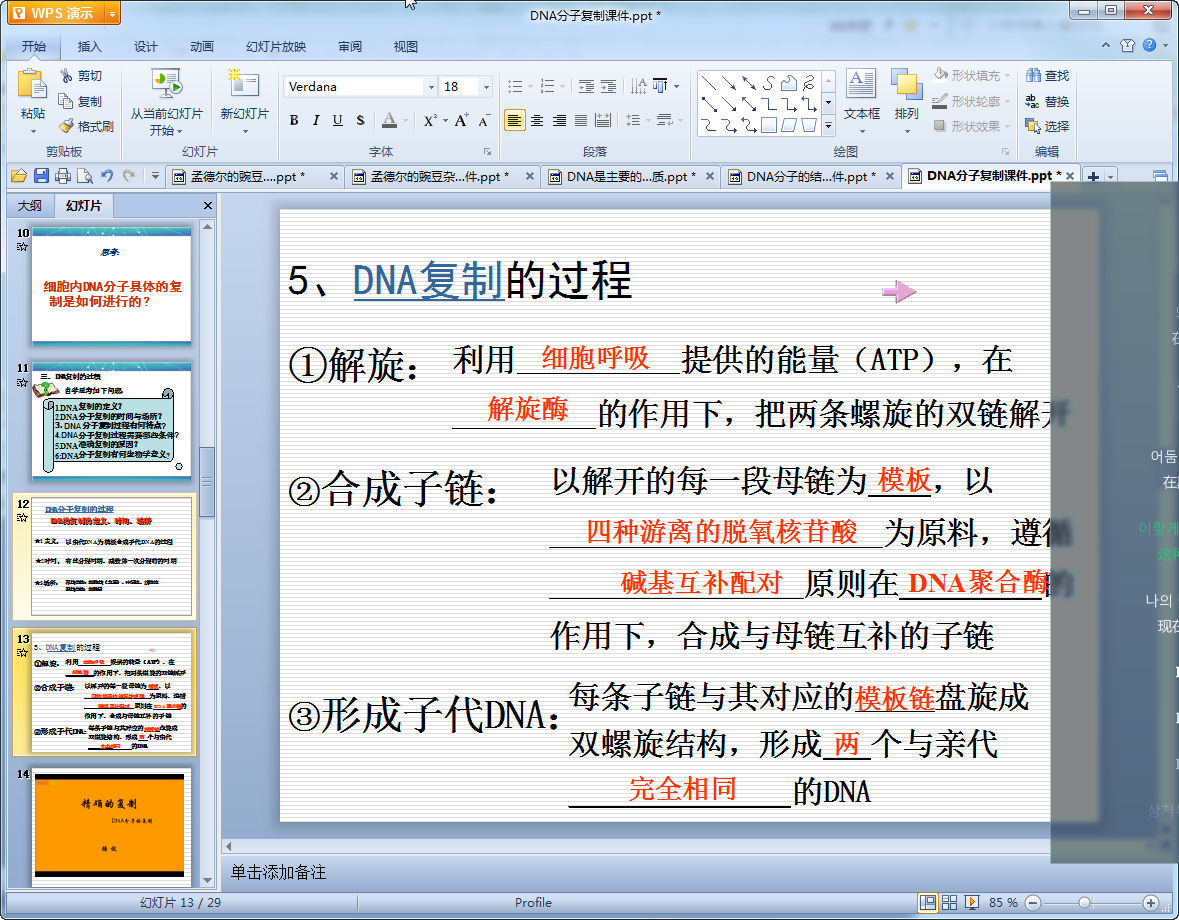Select align left paragraph button
The width and height of the screenshot is (1179, 920).
tap(514, 120)
